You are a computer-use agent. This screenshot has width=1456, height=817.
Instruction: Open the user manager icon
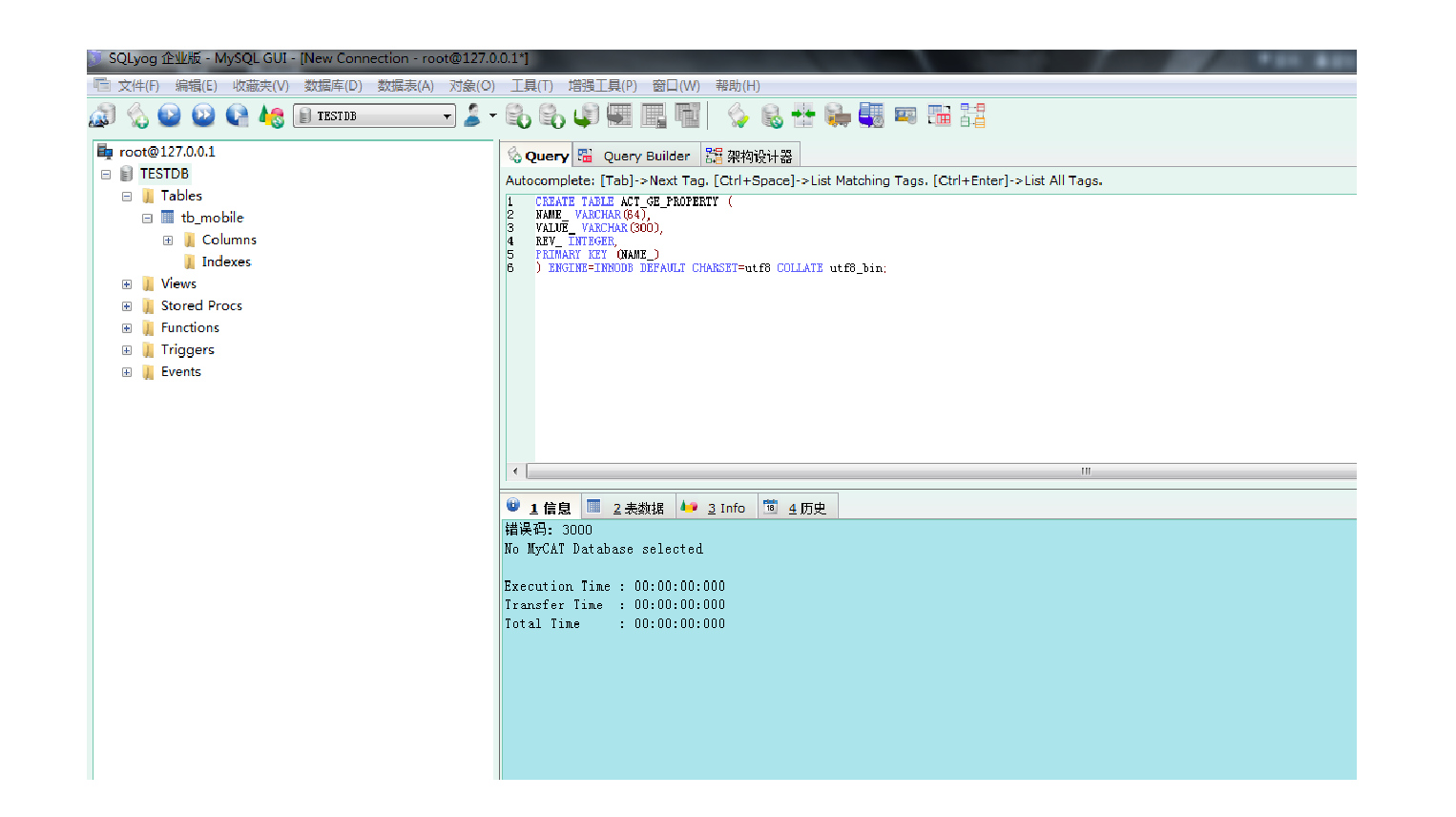pos(472,115)
